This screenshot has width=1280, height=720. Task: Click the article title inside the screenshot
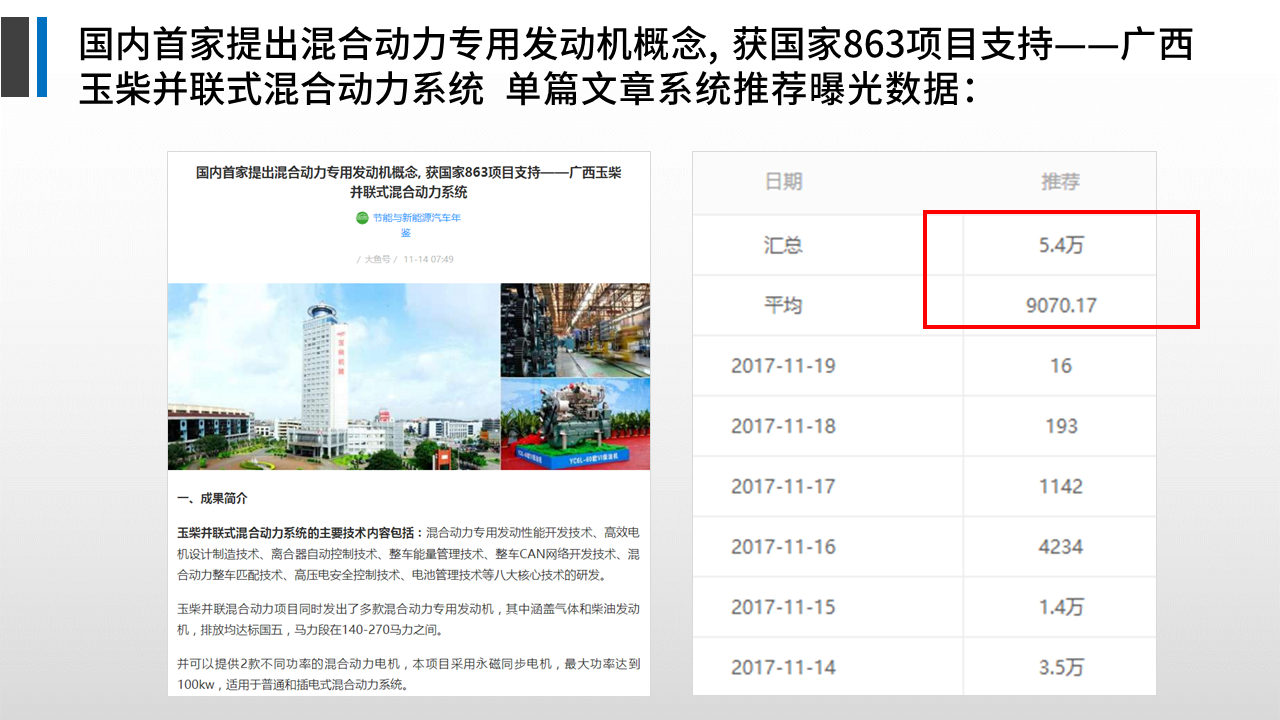point(409,182)
